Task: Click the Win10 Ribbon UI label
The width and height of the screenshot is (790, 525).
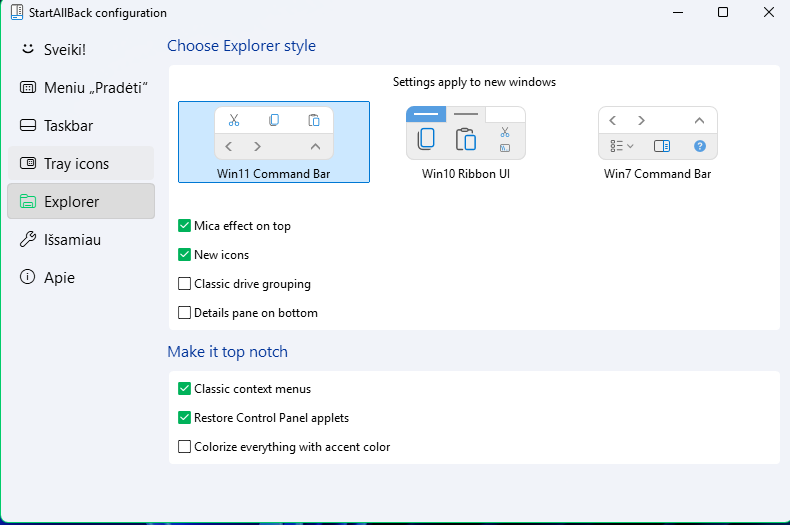Action: click(466, 174)
